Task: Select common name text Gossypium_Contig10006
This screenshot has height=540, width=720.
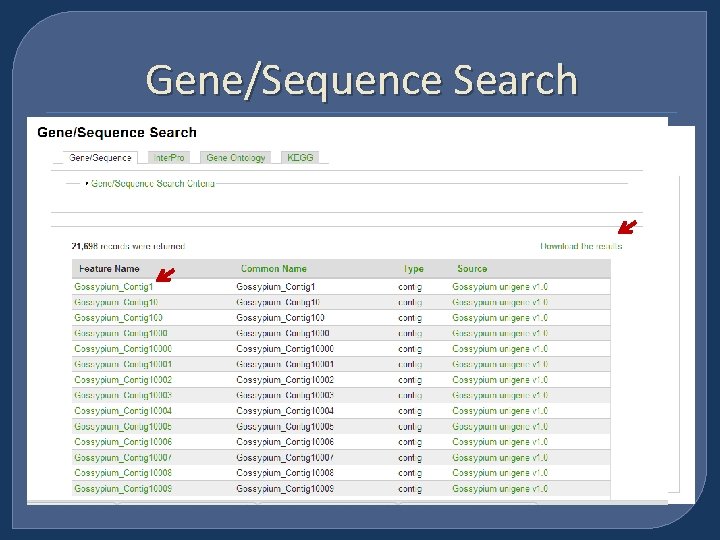Action: [x=285, y=442]
